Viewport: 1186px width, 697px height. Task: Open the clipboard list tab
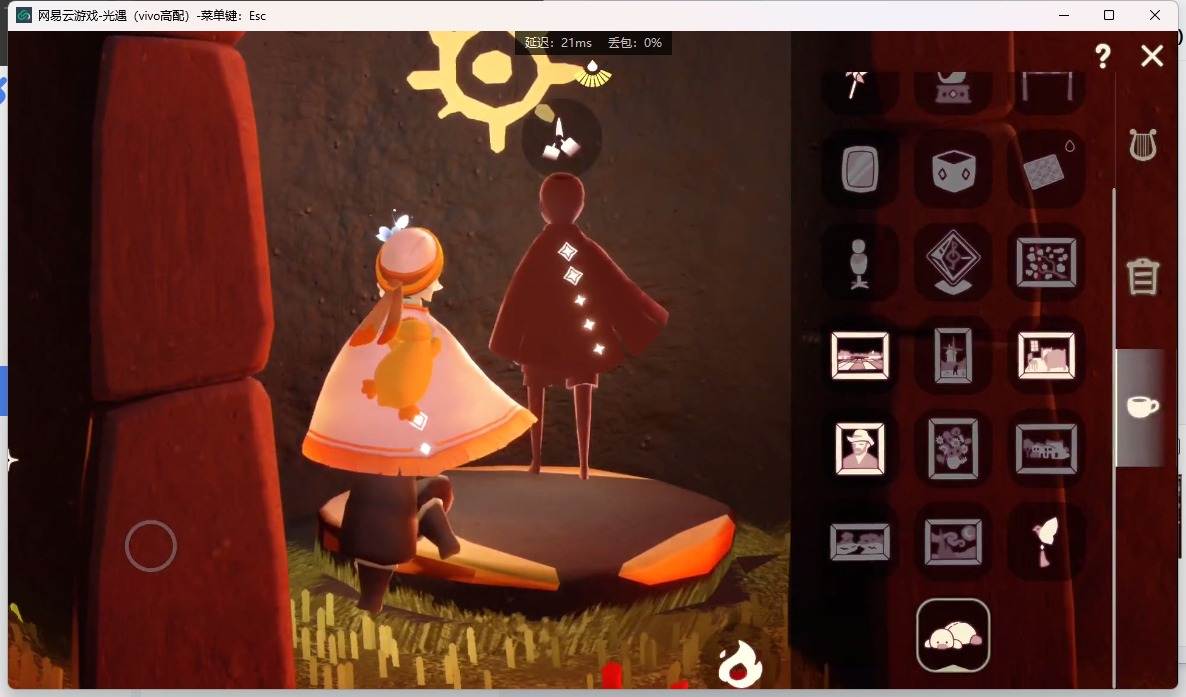tap(1143, 276)
